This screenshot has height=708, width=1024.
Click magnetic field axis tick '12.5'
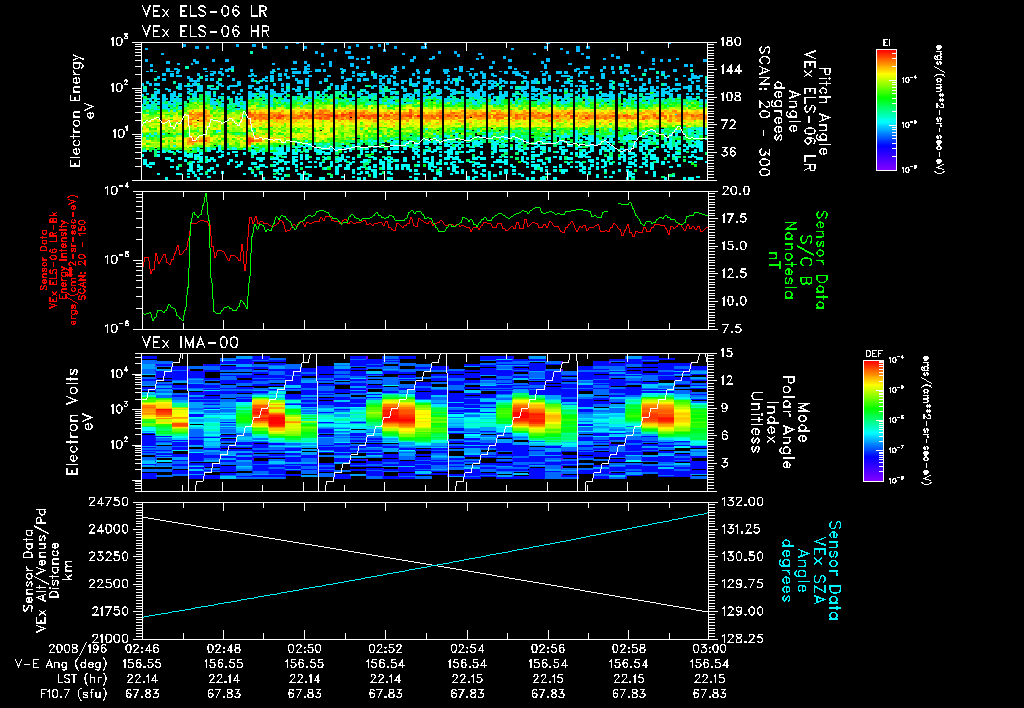pyautogui.click(x=734, y=274)
